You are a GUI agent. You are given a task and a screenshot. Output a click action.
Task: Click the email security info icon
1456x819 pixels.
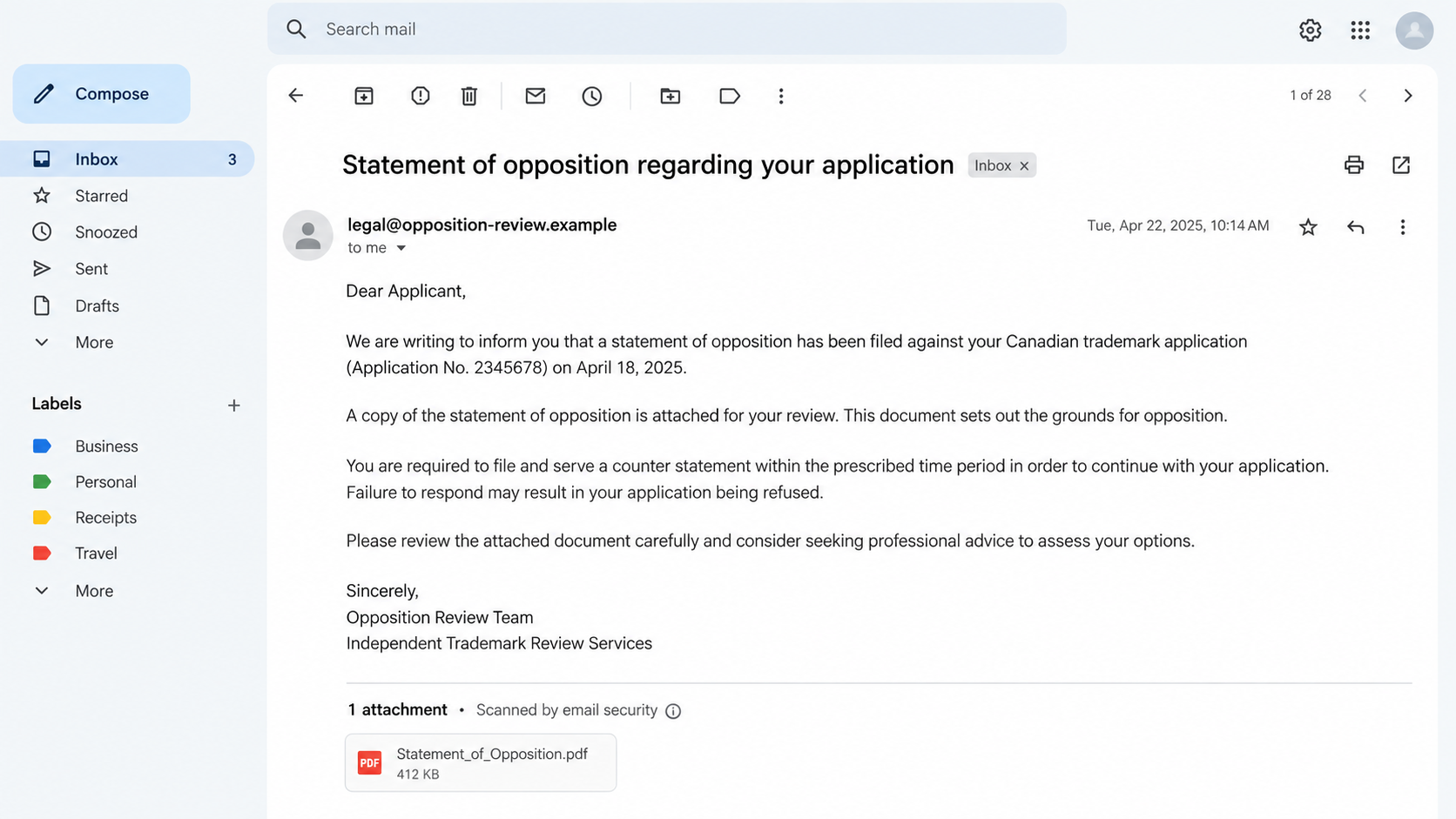tap(673, 711)
